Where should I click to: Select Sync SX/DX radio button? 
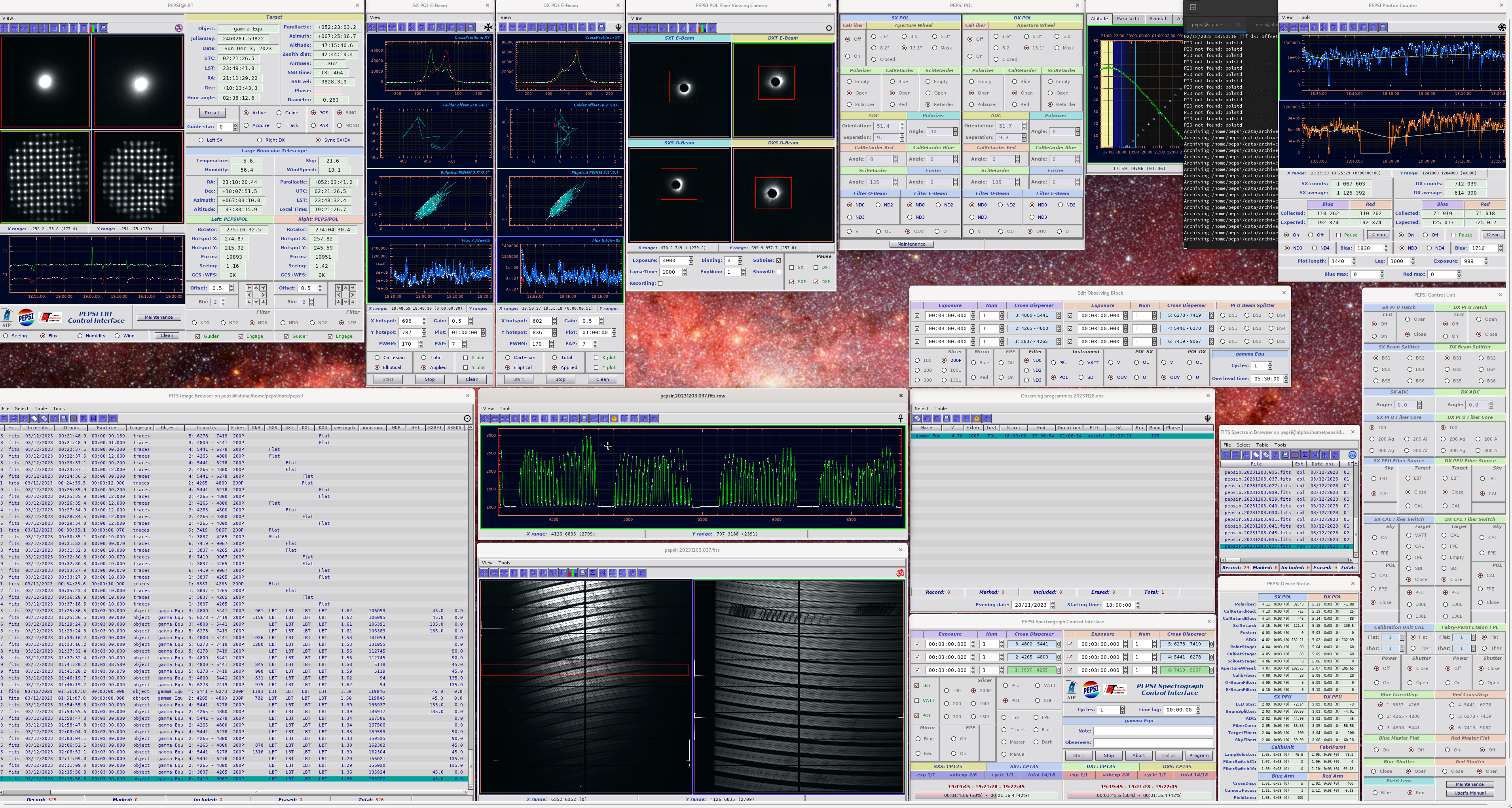pos(318,140)
